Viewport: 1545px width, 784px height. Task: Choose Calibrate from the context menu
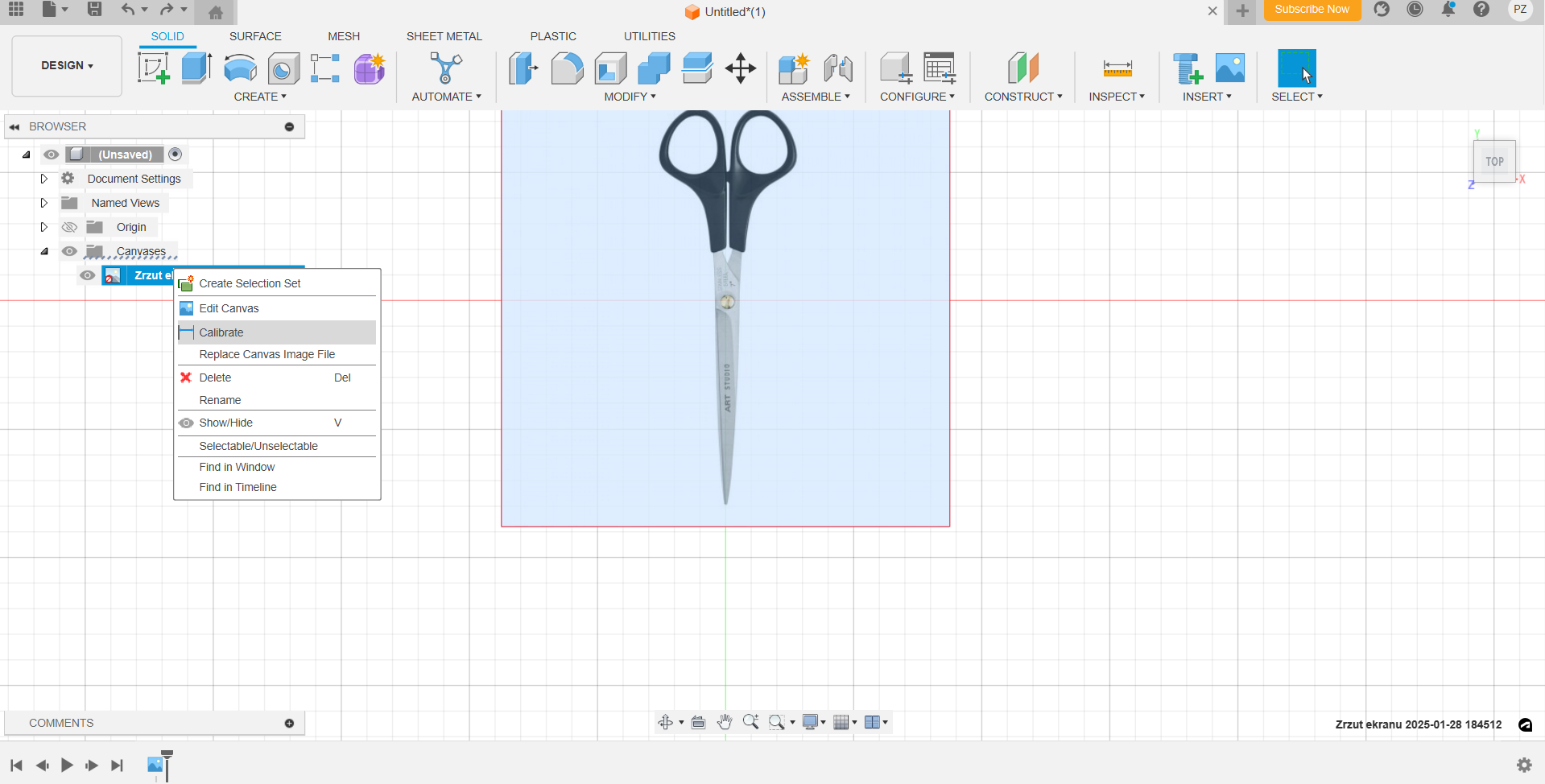tap(221, 332)
